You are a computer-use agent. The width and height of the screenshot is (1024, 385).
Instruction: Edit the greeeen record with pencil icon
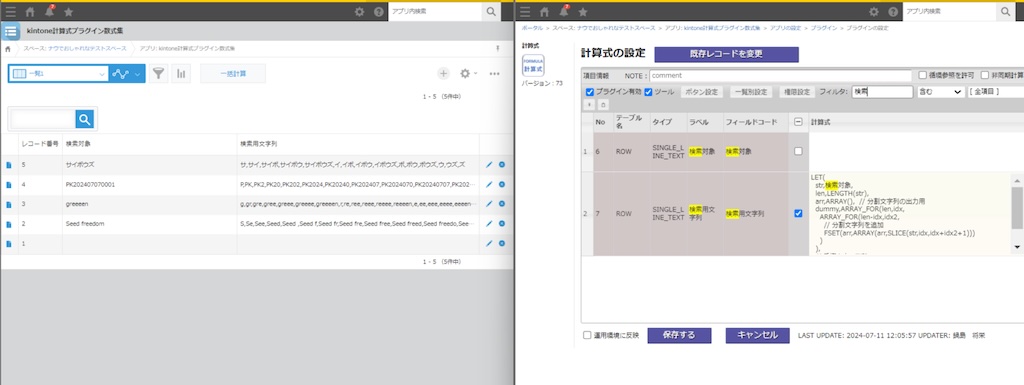(x=489, y=204)
